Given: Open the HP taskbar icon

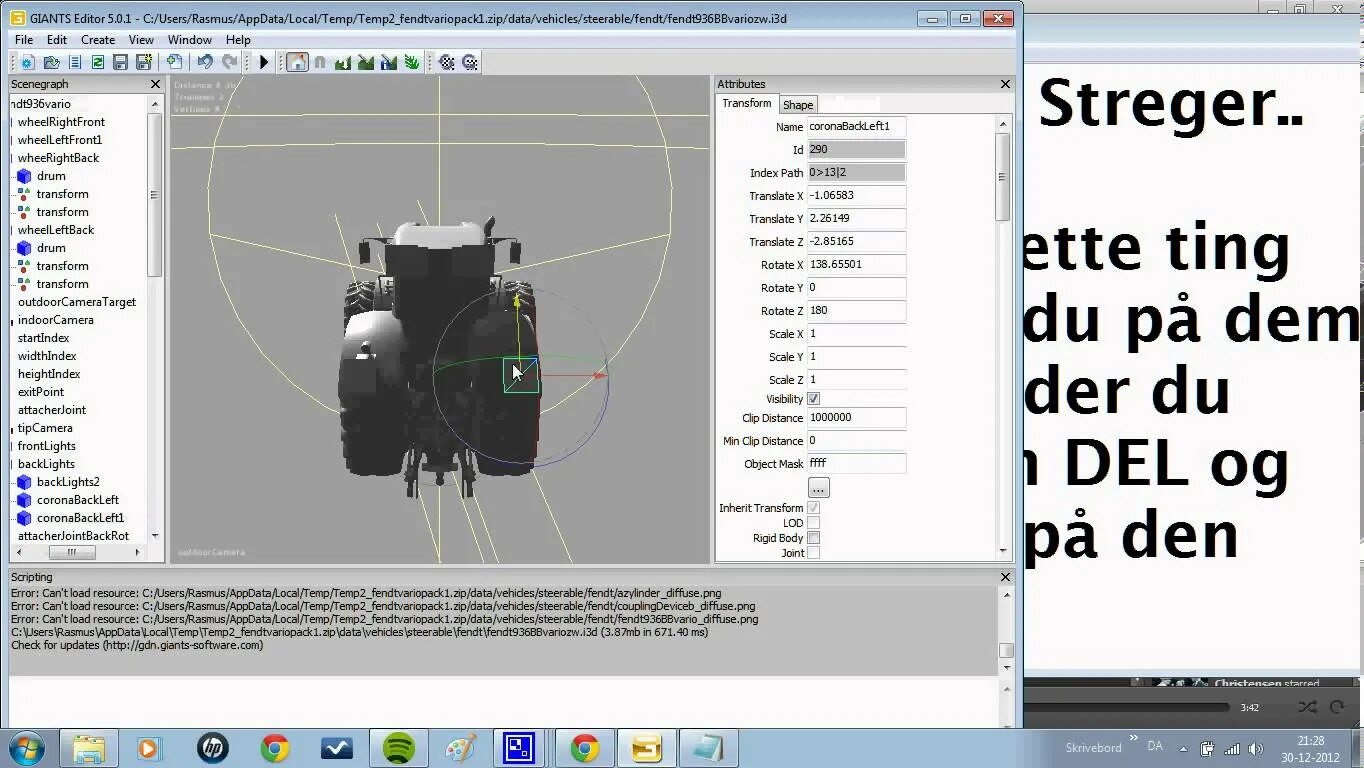Looking at the screenshot, I should 212,748.
